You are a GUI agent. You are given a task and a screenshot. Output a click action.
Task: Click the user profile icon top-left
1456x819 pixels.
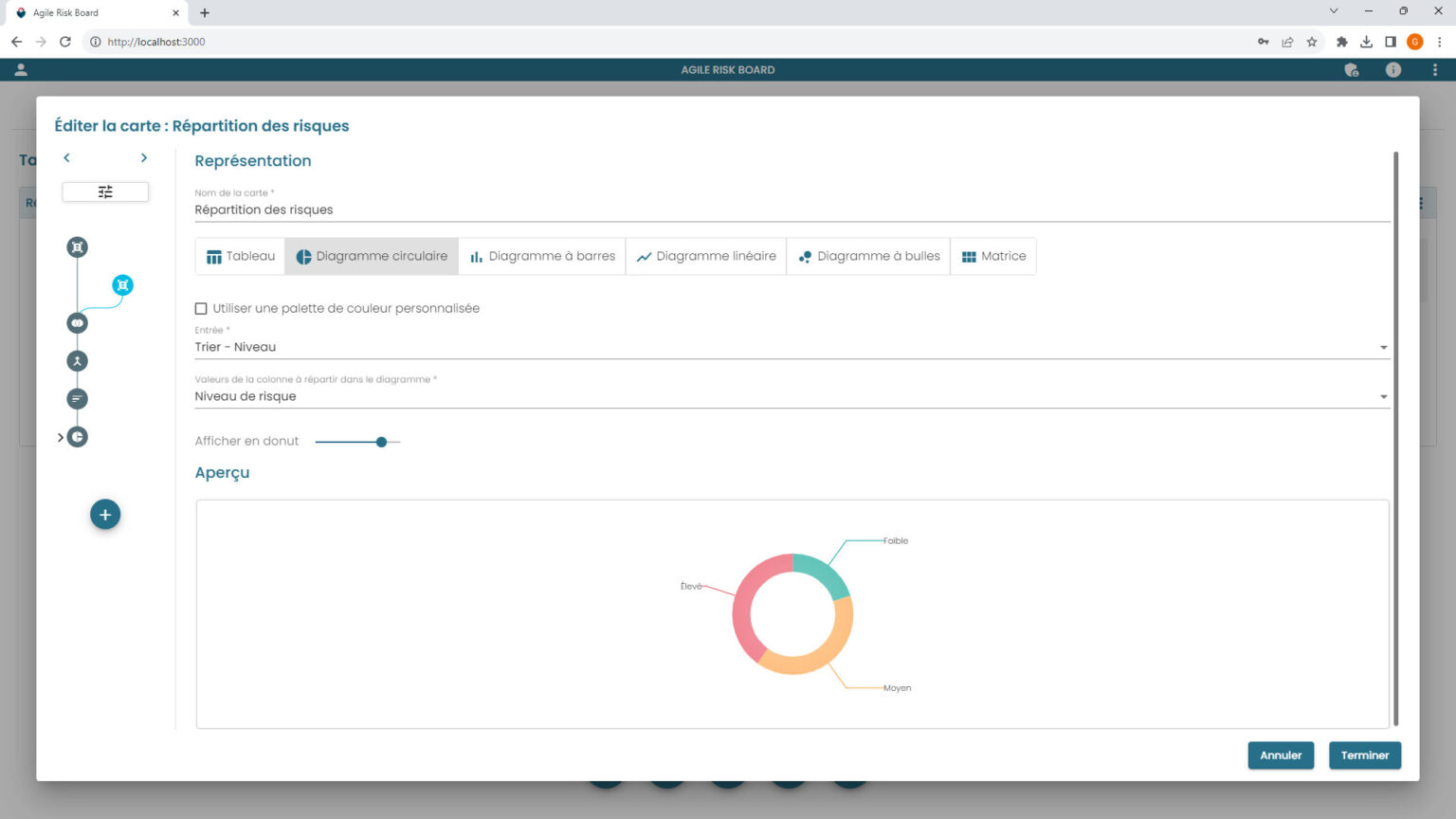pos(20,69)
